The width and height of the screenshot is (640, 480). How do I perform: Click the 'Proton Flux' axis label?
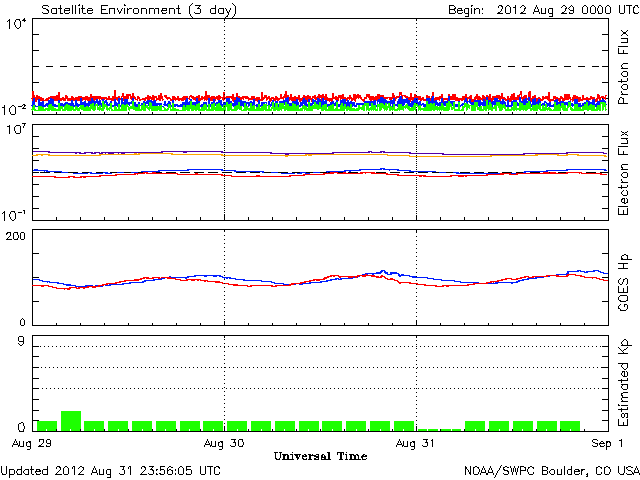[623, 67]
